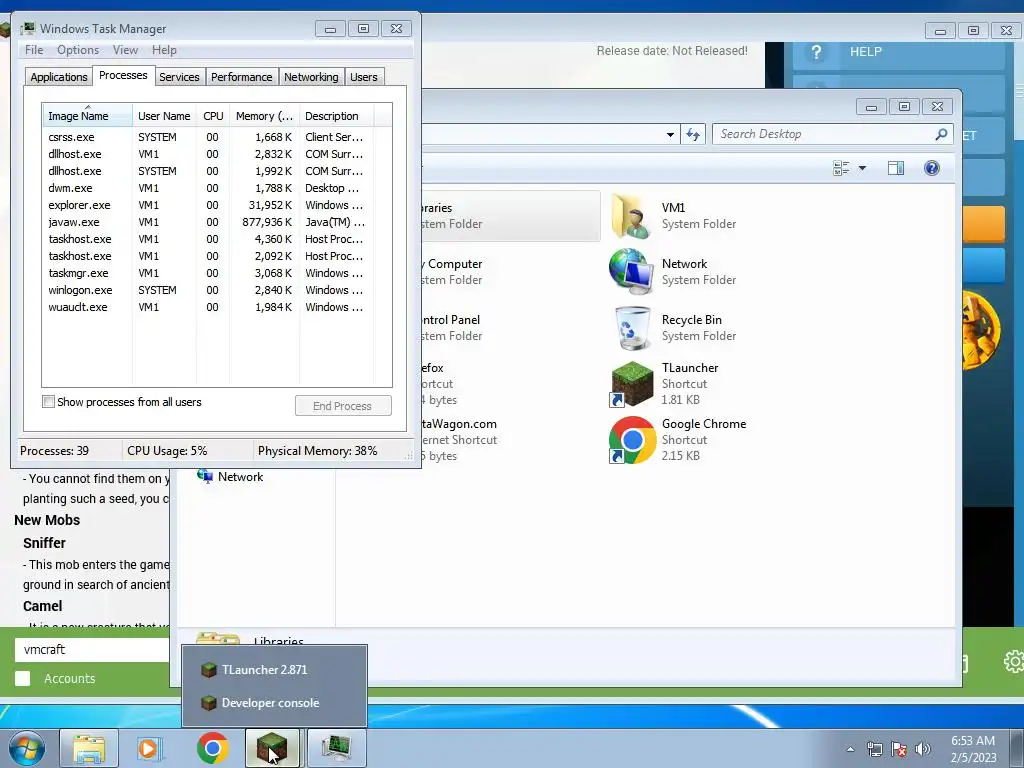Select the taskmgr.exe process row
The width and height of the screenshot is (1024, 768).
(x=208, y=273)
